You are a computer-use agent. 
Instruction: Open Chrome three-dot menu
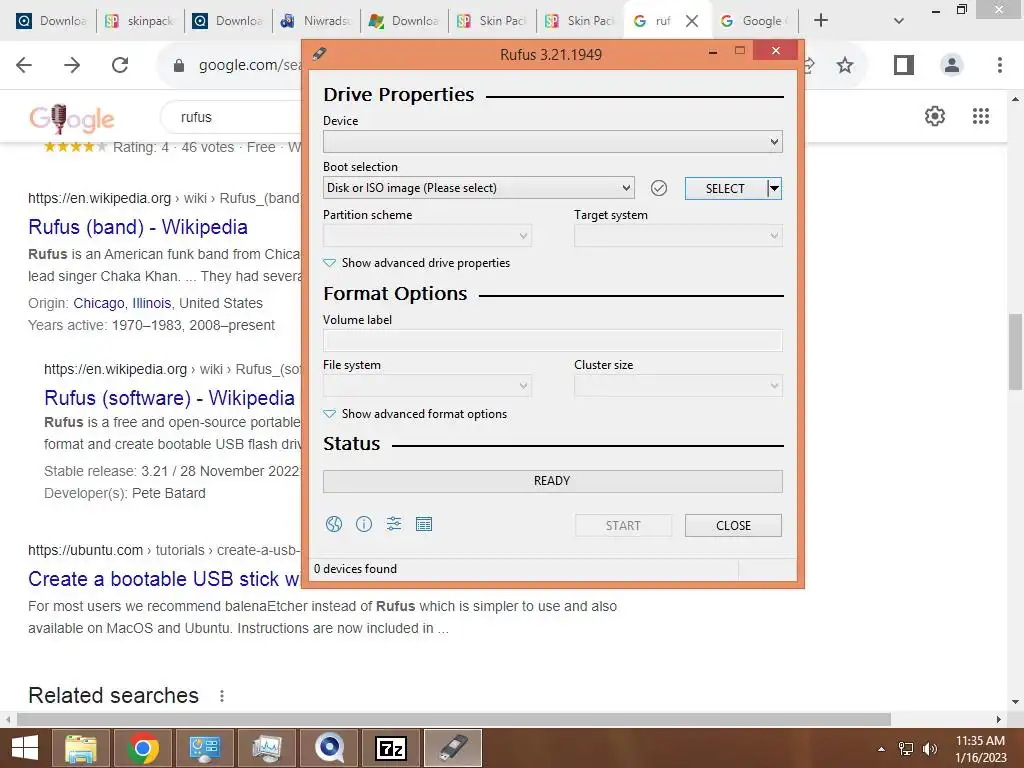pyautogui.click(x=999, y=65)
